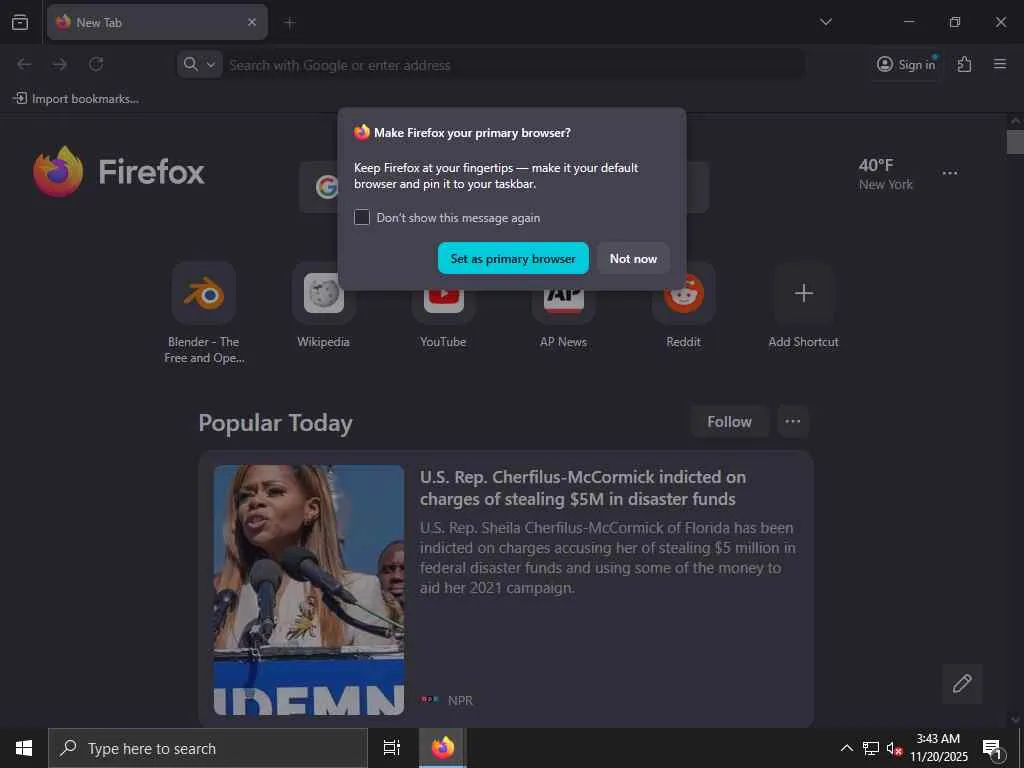Open the notification center icon

tap(993, 748)
